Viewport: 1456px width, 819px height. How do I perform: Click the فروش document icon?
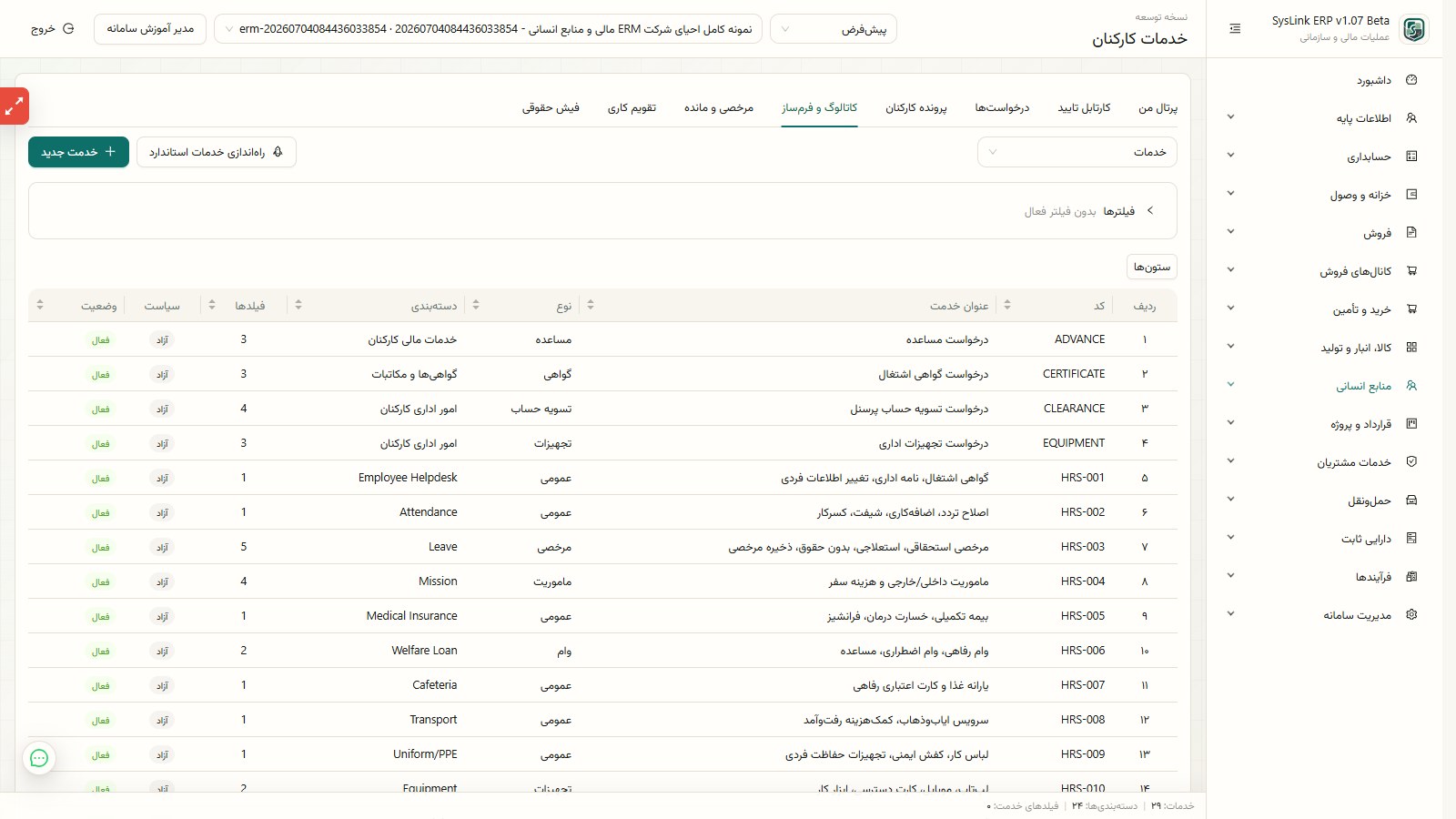(1411, 233)
